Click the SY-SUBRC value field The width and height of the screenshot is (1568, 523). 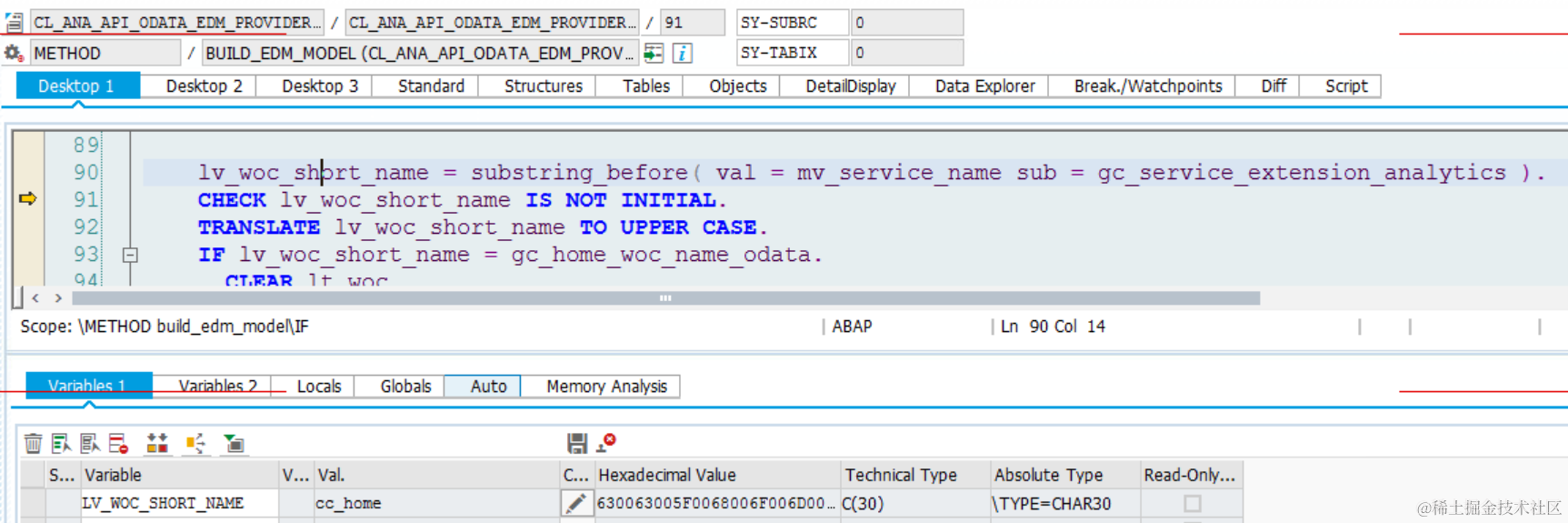[x=907, y=22]
